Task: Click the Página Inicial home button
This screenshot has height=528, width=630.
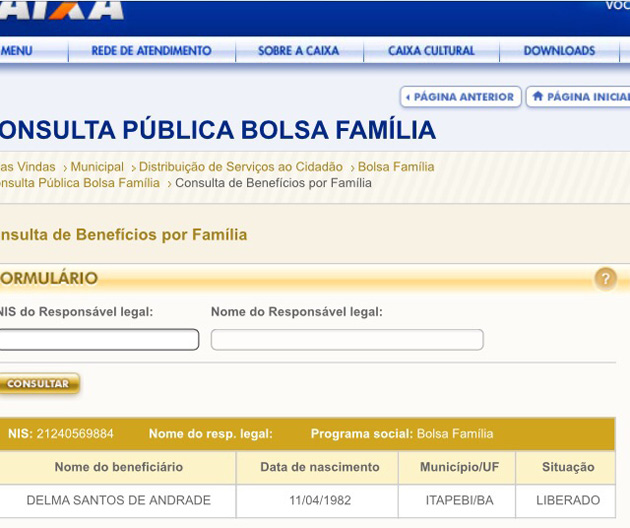Action: [x=580, y=97]
